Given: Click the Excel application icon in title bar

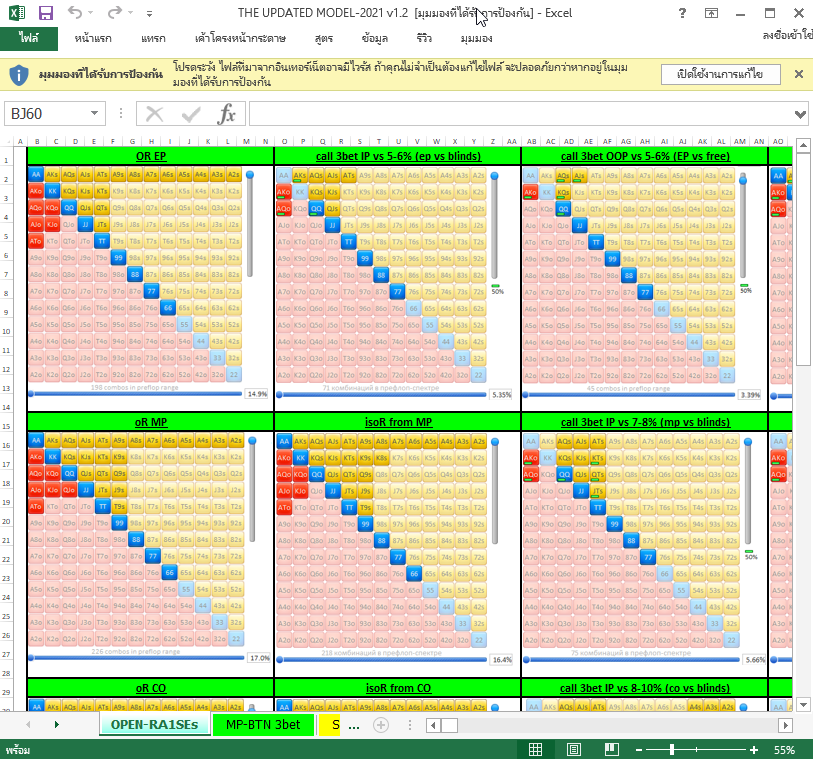Looking at the screenshot, I should click(x=17, y=12).
